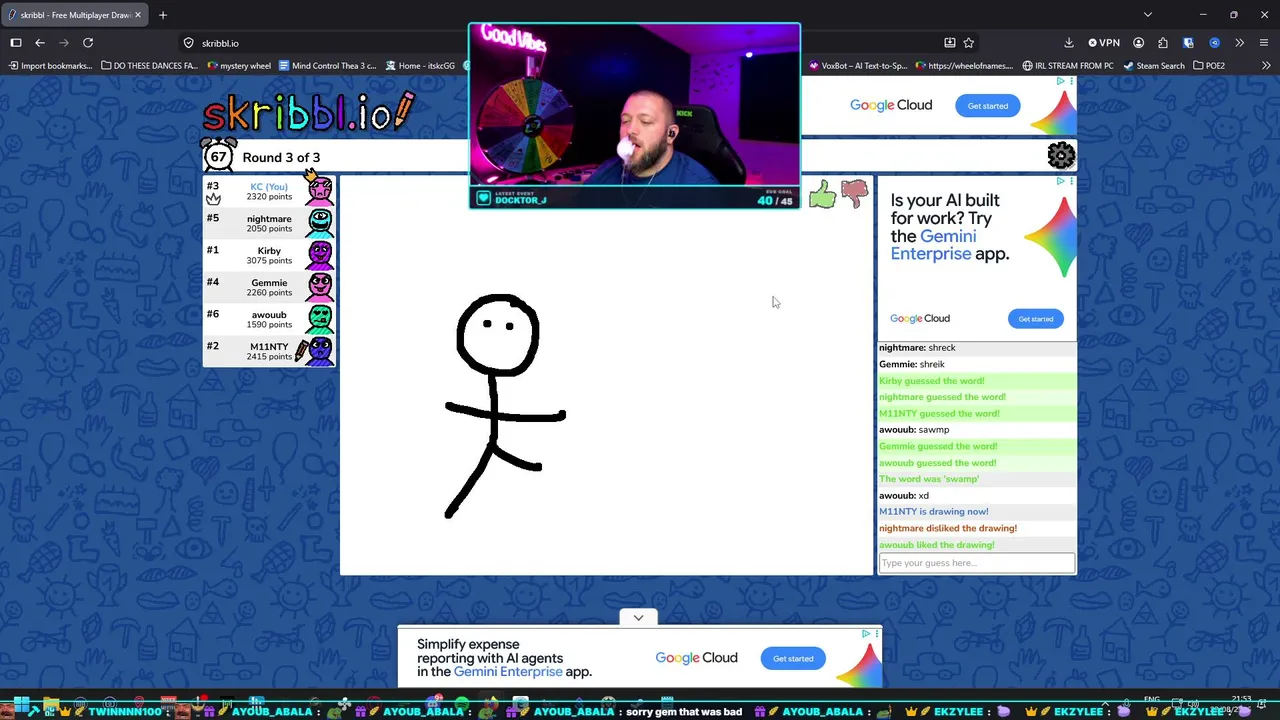Viewport: 1280px width, 720px height.
Task: Select KC (You) player avatar
Action: pyautogui.click(x=320, y=190)
